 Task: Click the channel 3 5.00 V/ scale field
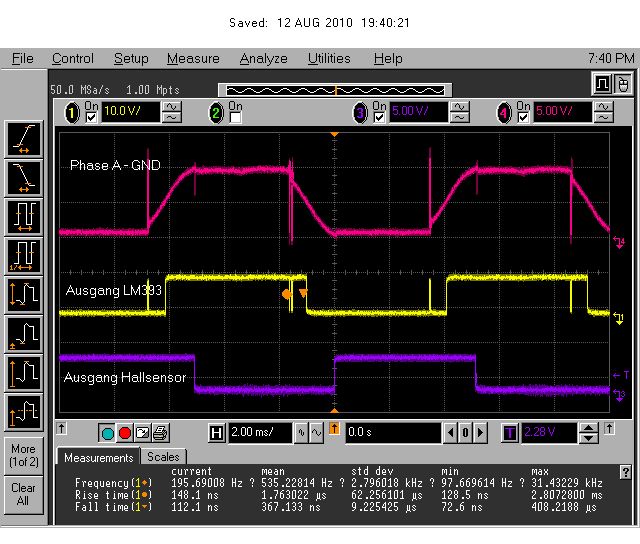tap(419, 112)
